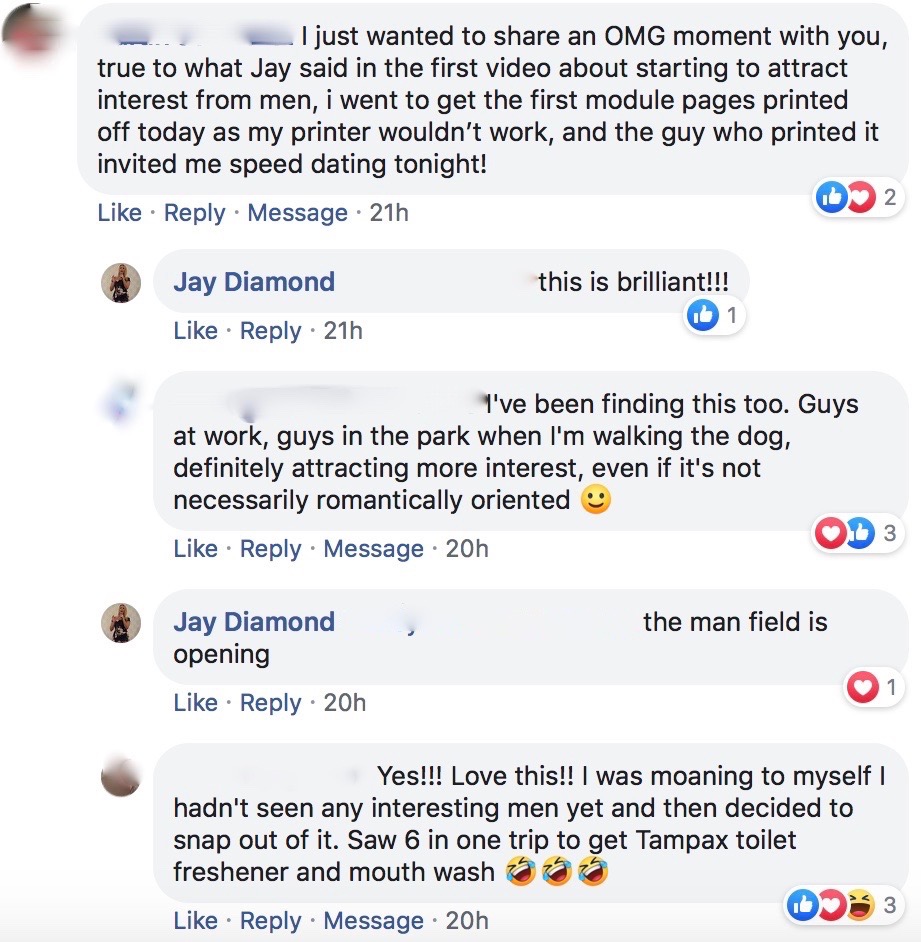Message the 'I've been finding this too' commenter
Viewport: 921px width, 942px height.
pos(373,549)
